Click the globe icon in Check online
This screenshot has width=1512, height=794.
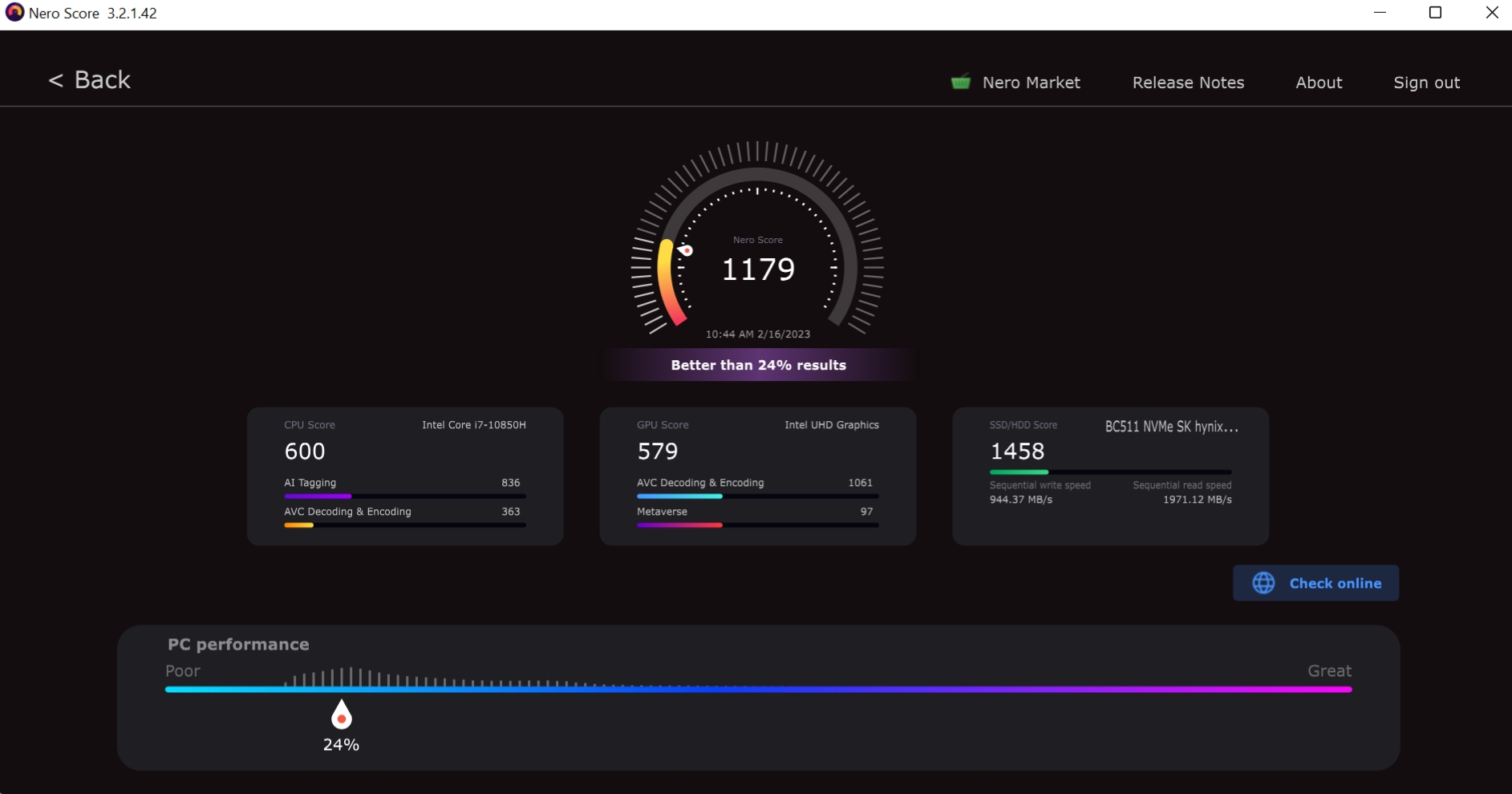tap(1263, 583)
